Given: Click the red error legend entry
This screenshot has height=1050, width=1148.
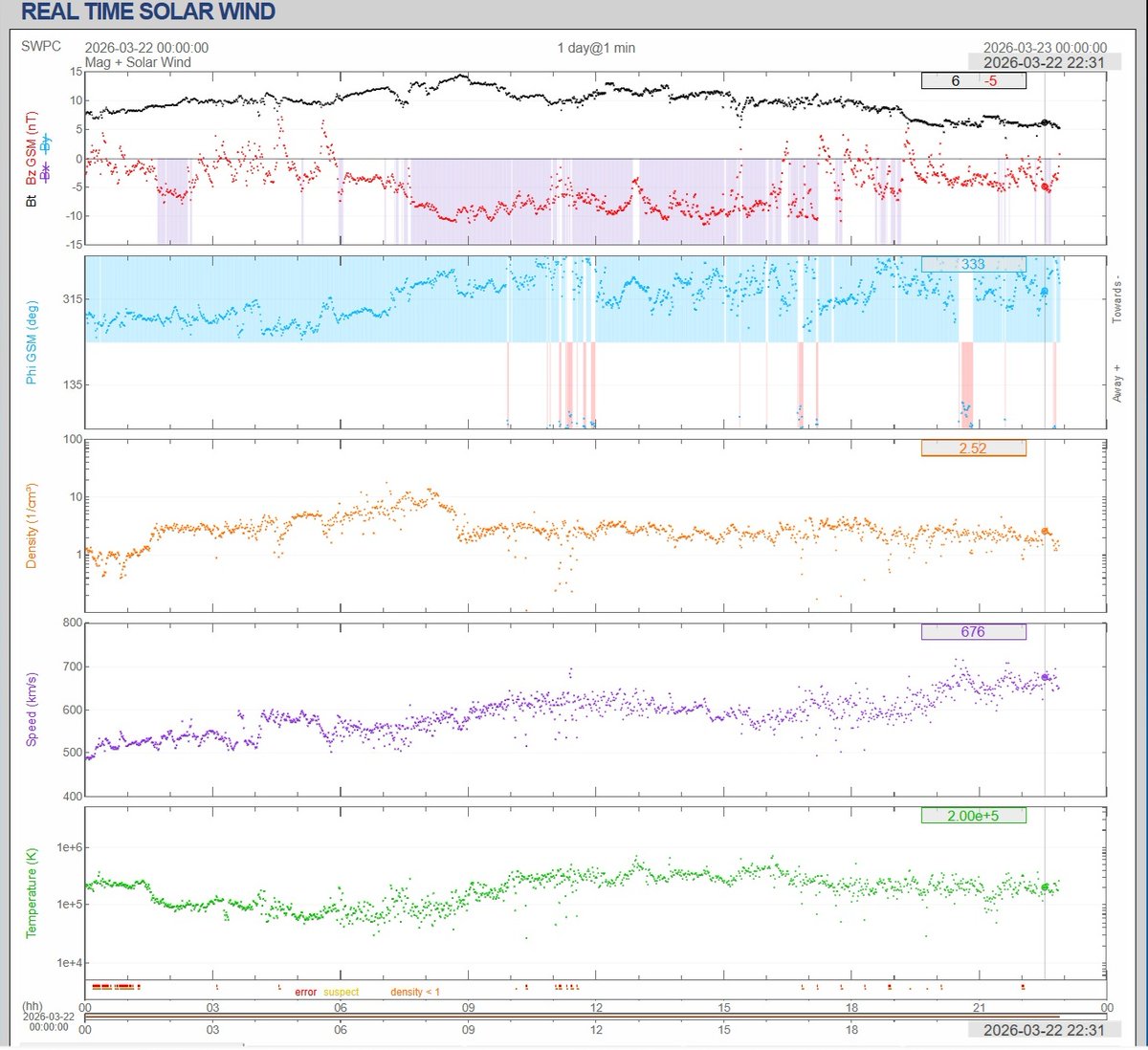Looking at the screenshot, I should (305, 993).
